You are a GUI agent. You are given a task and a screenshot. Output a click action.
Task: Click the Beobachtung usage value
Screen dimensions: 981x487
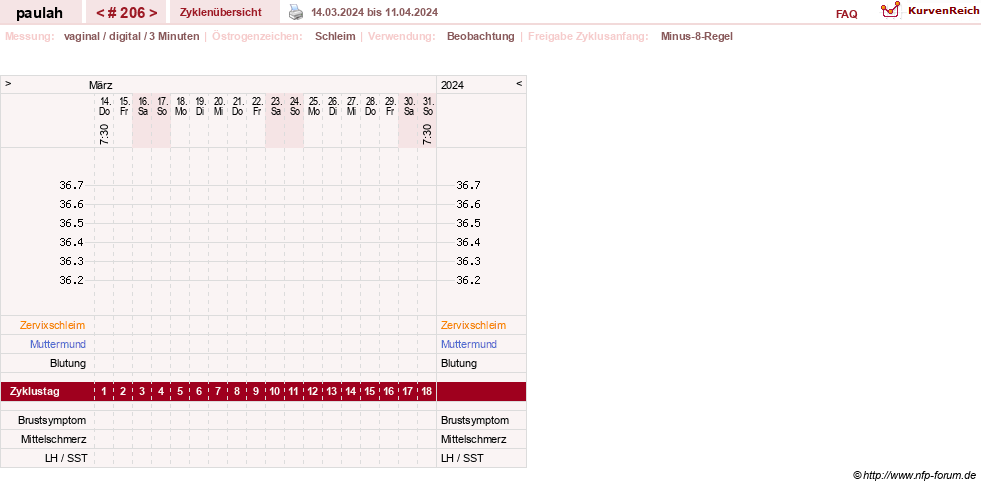[x=480, y=36]
